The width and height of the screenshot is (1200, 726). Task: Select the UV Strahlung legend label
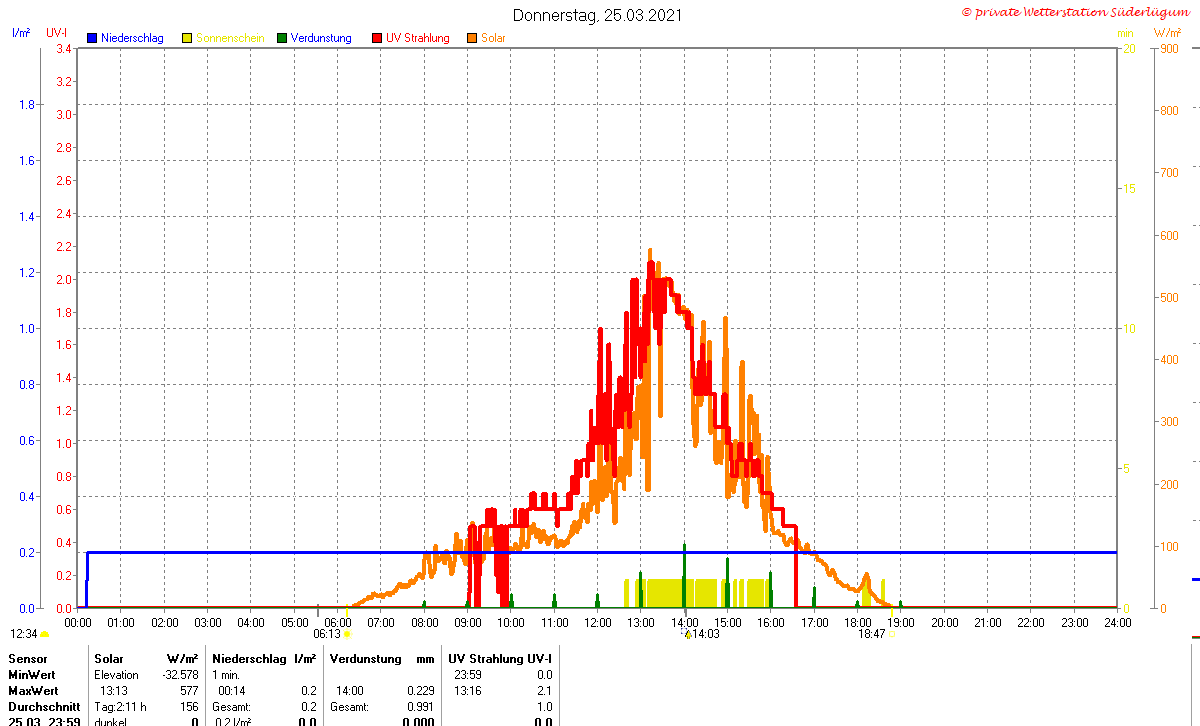tap(418, 38)
